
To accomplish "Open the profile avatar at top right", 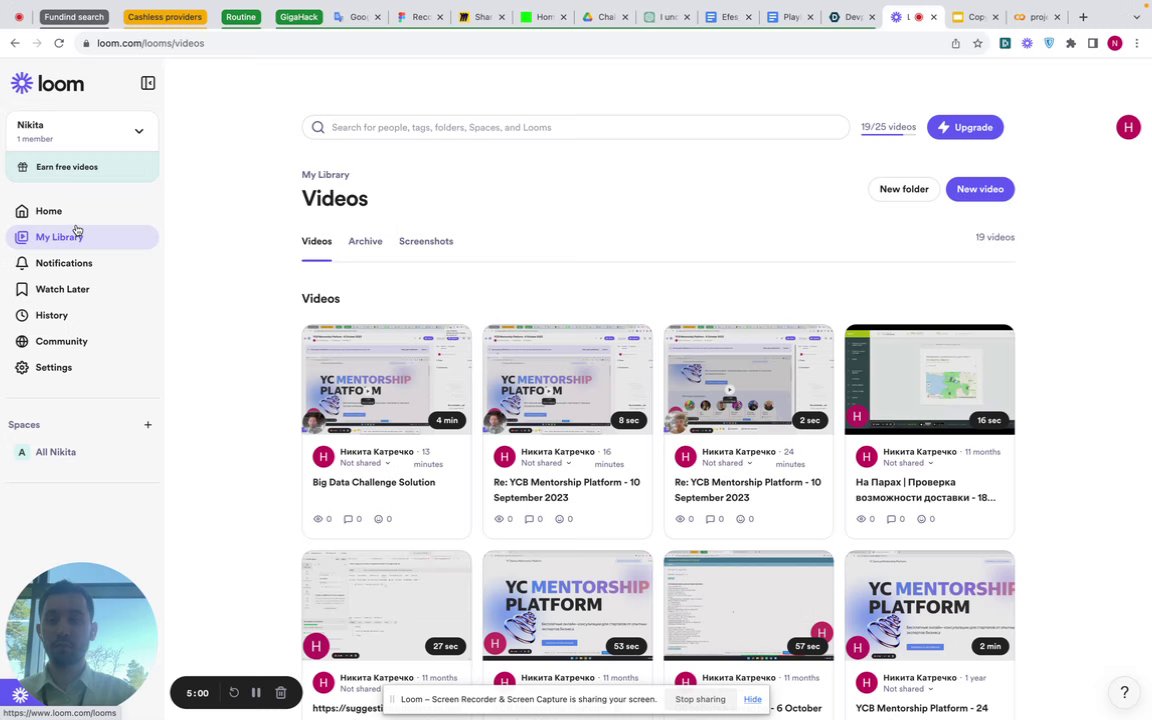I will point(1128,127).
